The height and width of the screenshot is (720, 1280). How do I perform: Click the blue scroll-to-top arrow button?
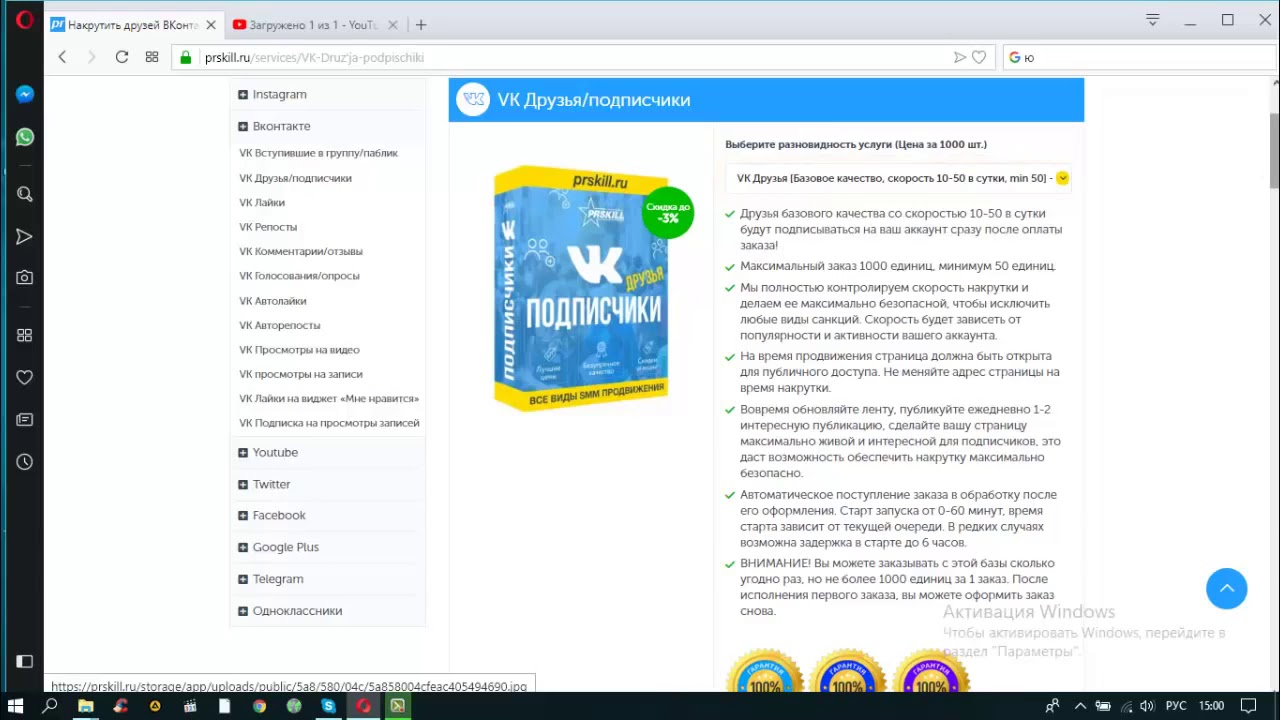pos(1227,588)
